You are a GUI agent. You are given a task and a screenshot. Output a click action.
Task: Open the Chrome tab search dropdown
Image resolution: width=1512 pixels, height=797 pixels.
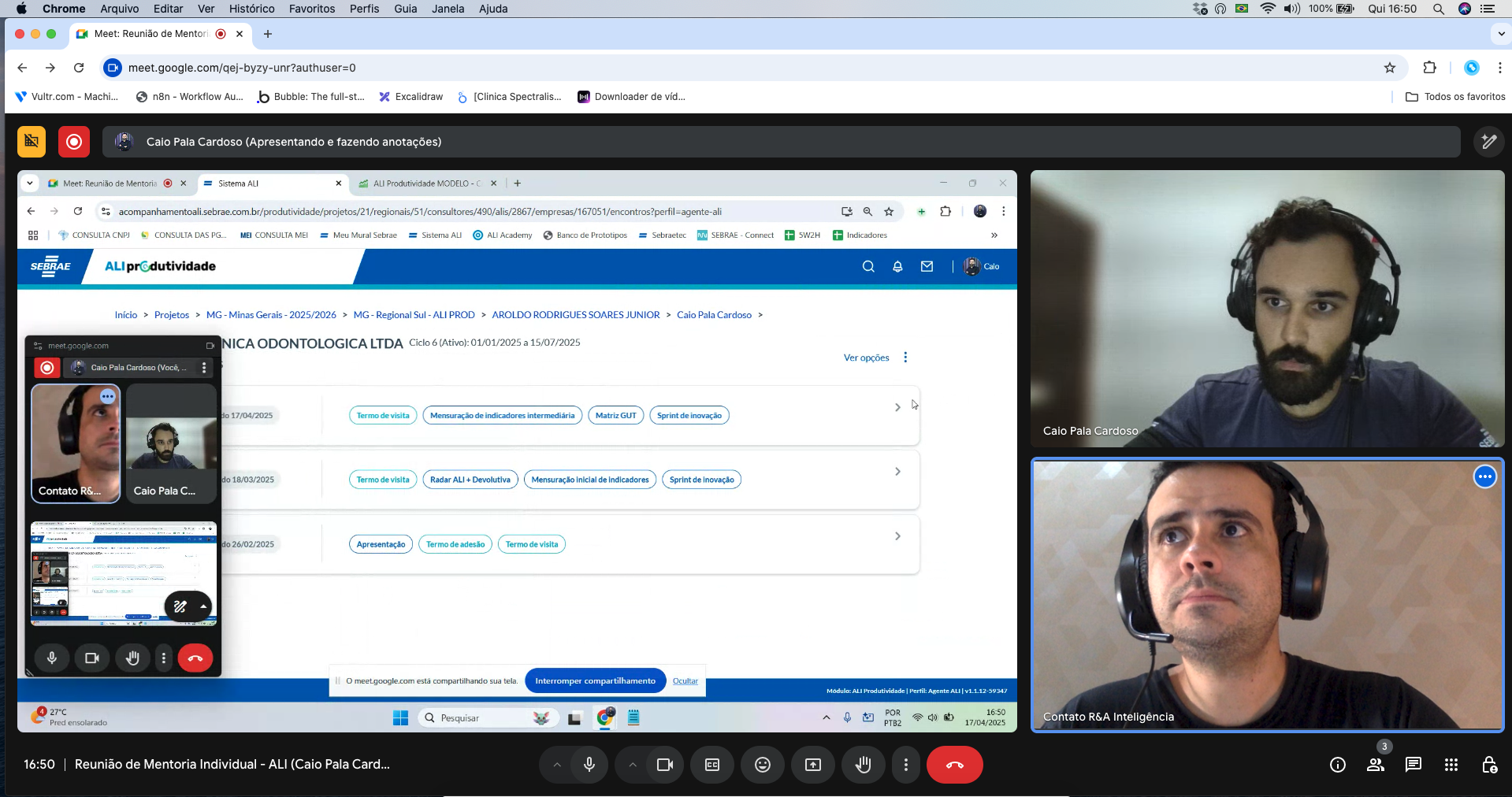tap(1500, 34)
